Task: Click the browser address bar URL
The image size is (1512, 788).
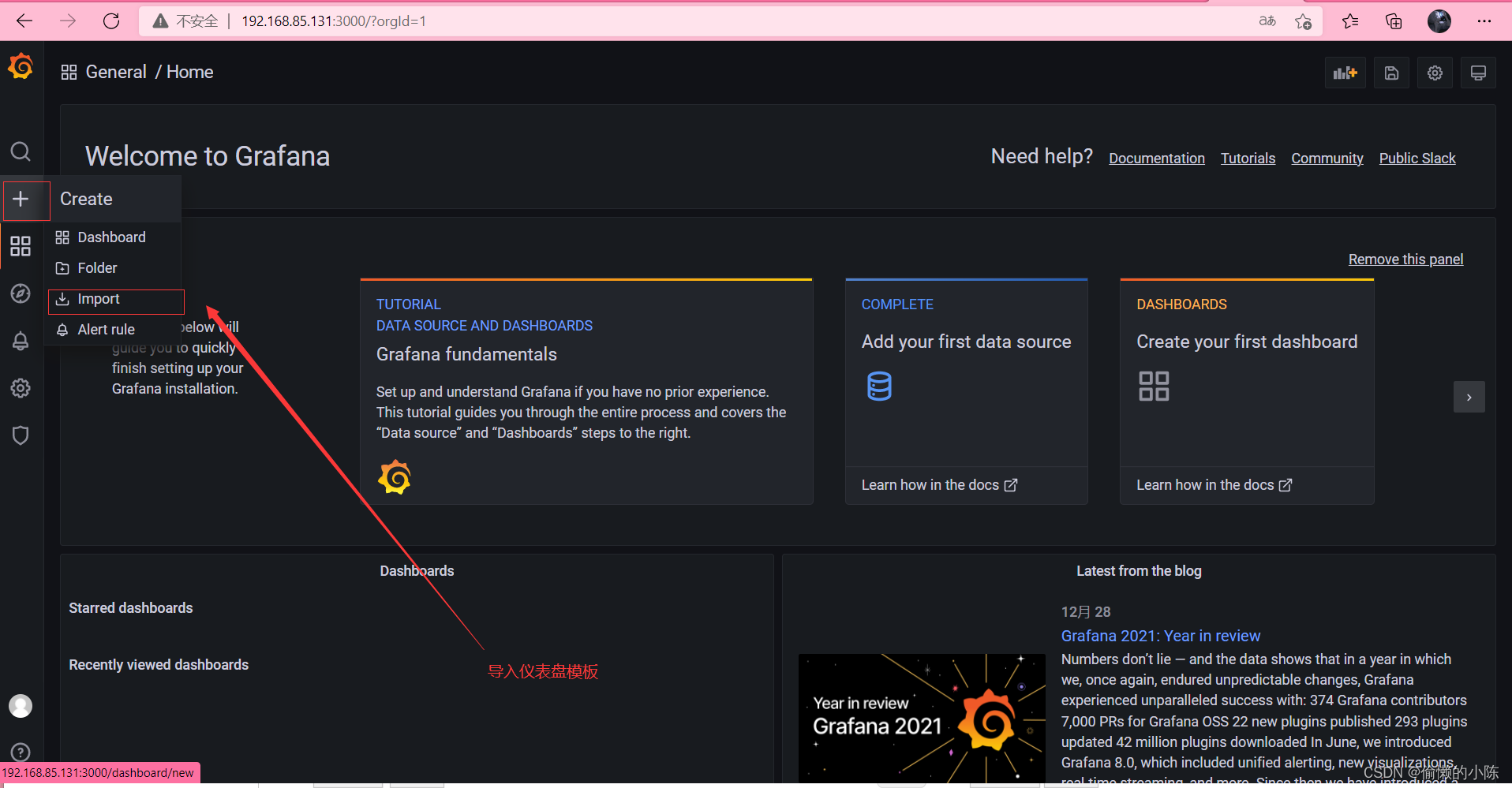Action: coord(334,21)
